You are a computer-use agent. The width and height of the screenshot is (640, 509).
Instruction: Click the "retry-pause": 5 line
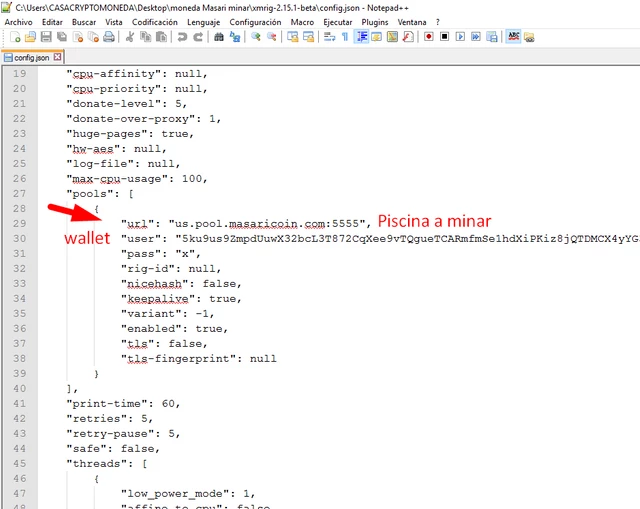[123, 433]
